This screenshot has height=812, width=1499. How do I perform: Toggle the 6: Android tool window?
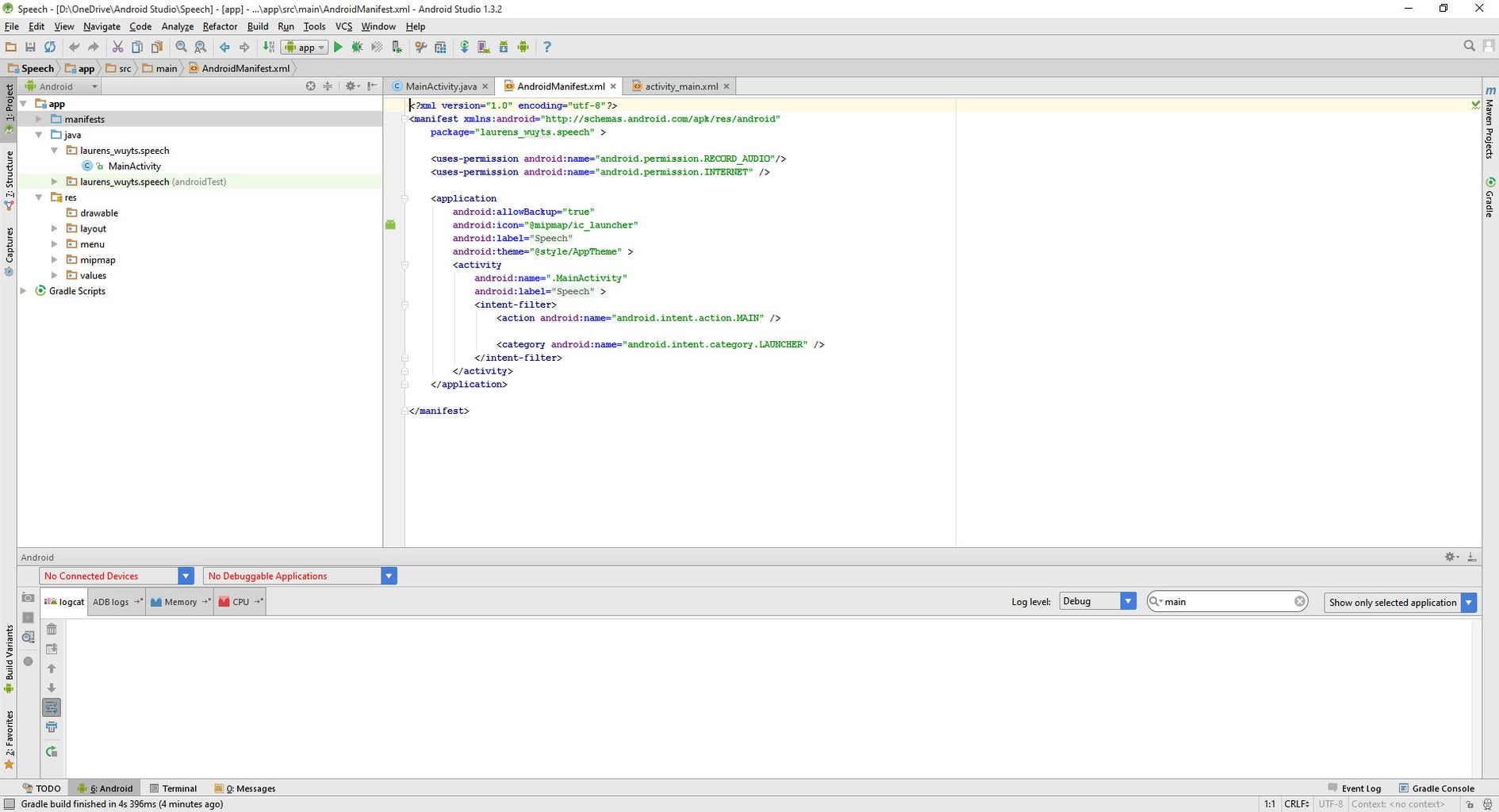[x=105, y=788]
